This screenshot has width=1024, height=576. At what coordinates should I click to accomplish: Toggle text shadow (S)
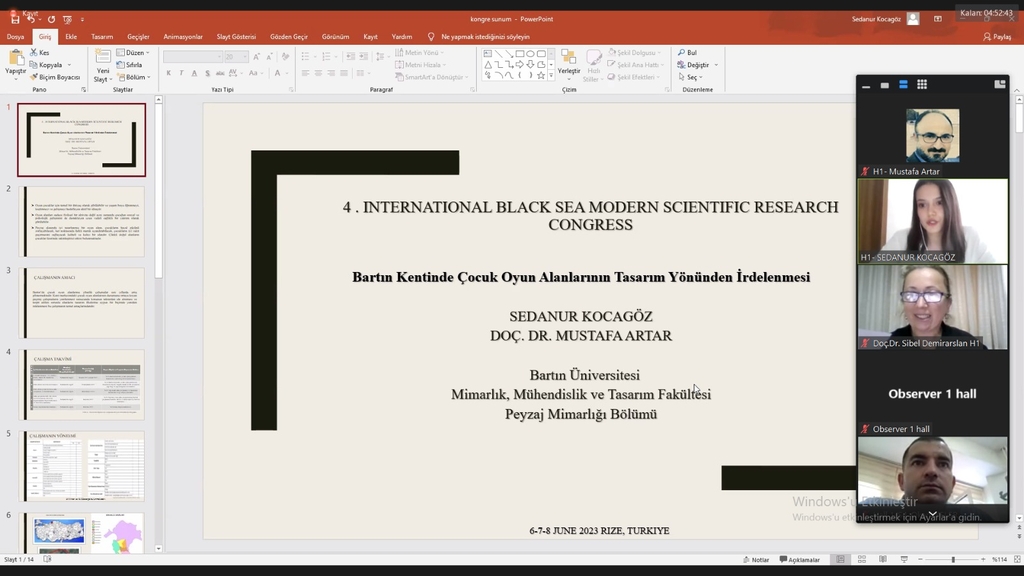[x=208, y=73]
